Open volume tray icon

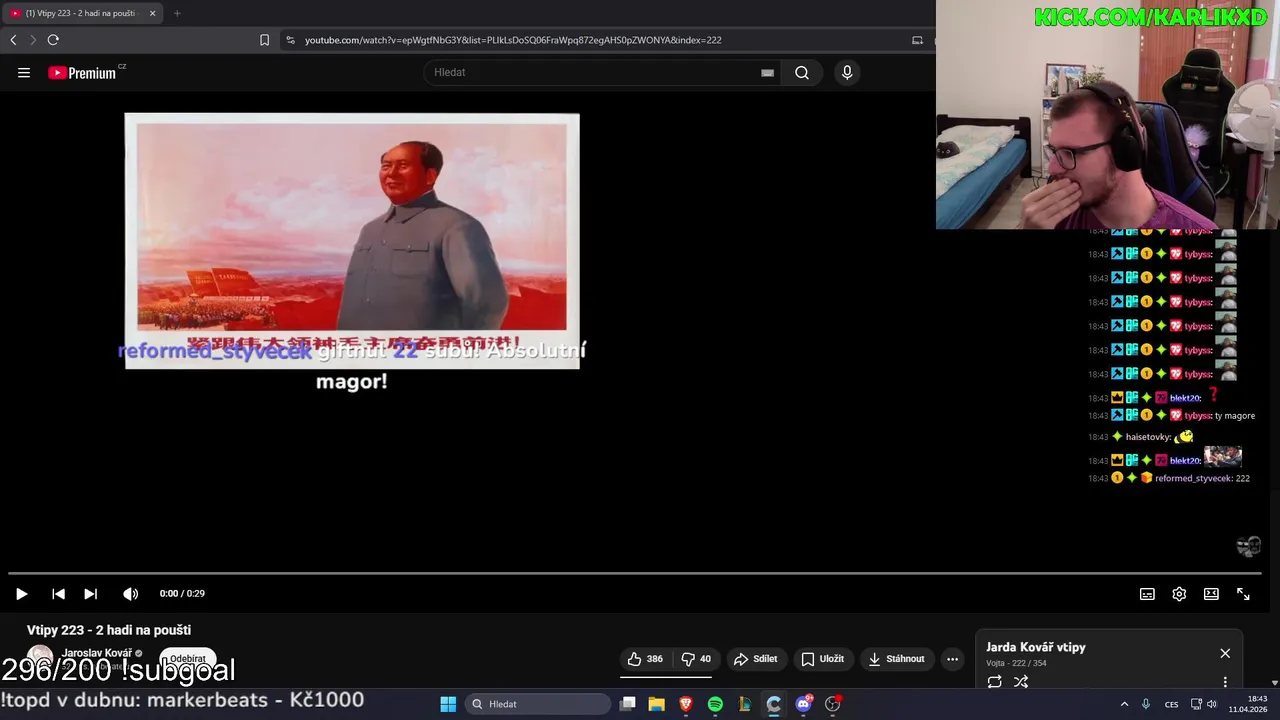pos(1212,704)
